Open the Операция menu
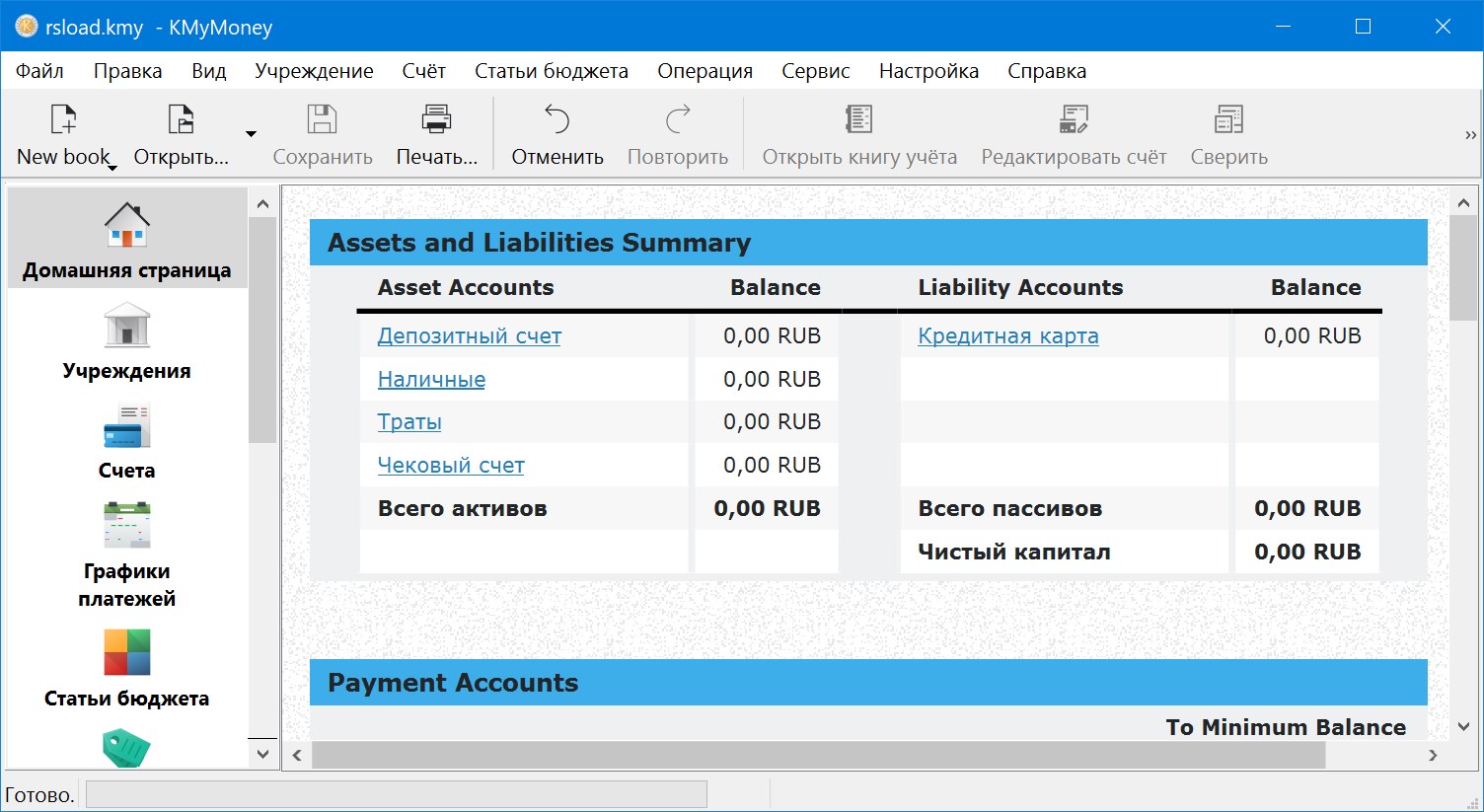Image resolution: width=1484 pixels, height=812 pixels. [x=705, y=71]
